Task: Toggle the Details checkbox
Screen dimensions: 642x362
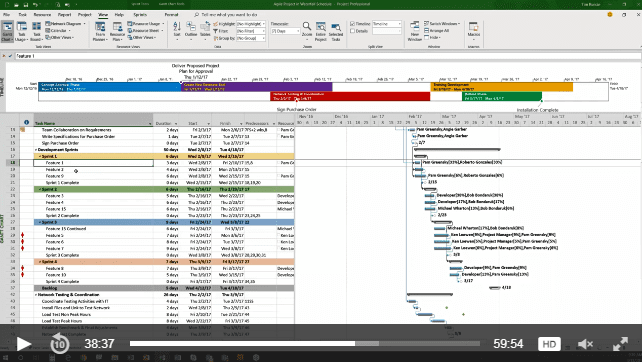Action: pyautogui.click(x=353, y=31)
